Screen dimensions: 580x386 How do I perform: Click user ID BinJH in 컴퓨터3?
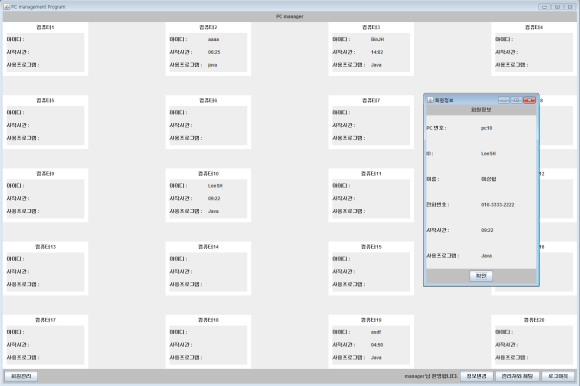[377, 39]
